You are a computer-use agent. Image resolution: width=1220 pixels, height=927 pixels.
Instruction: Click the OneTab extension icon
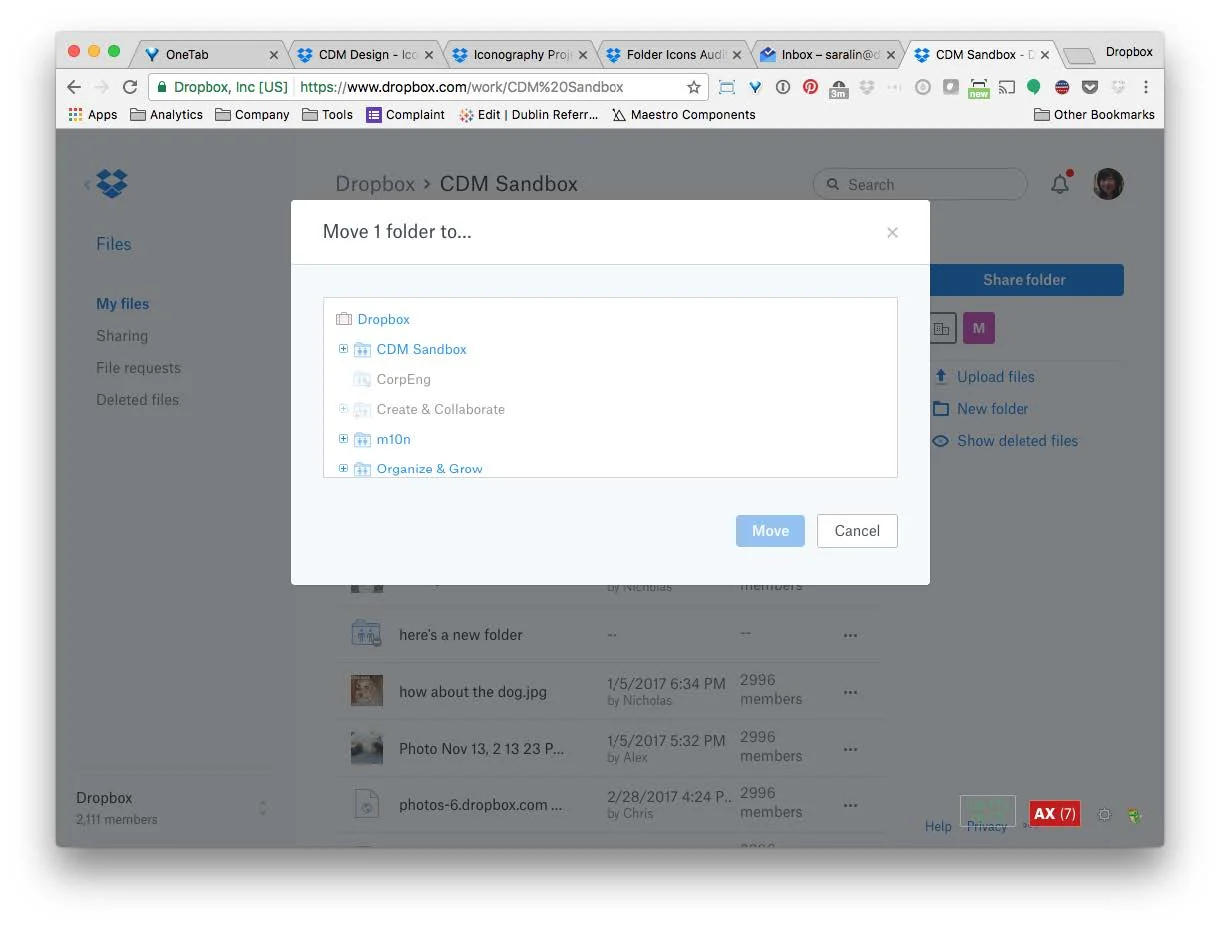pos(755,87)
